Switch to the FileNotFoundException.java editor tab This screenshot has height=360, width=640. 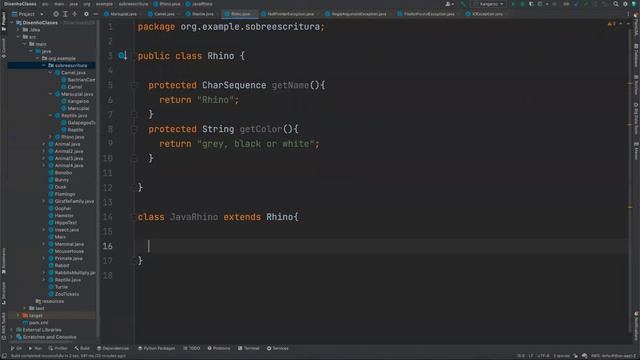point(426,14)
